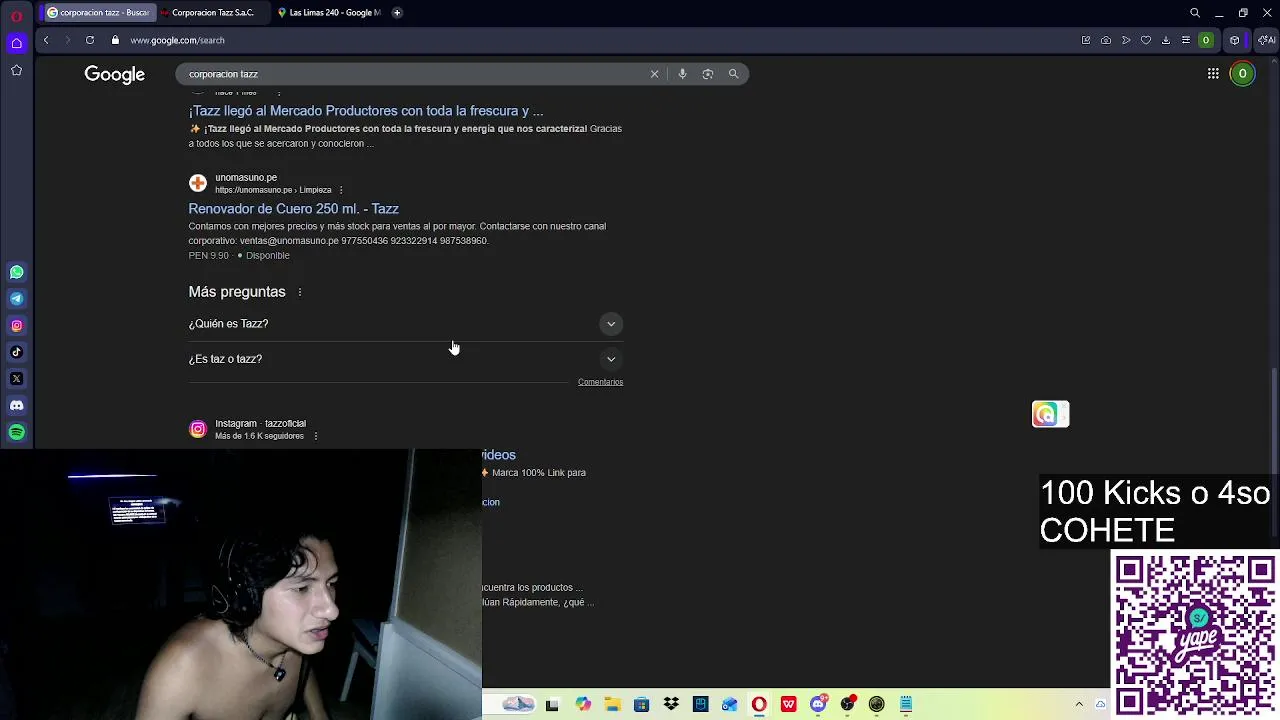Open the Renovador de Cuero 250 ml. - Tazz link
The image size is (1280, 720).
(x=294, y=209)
